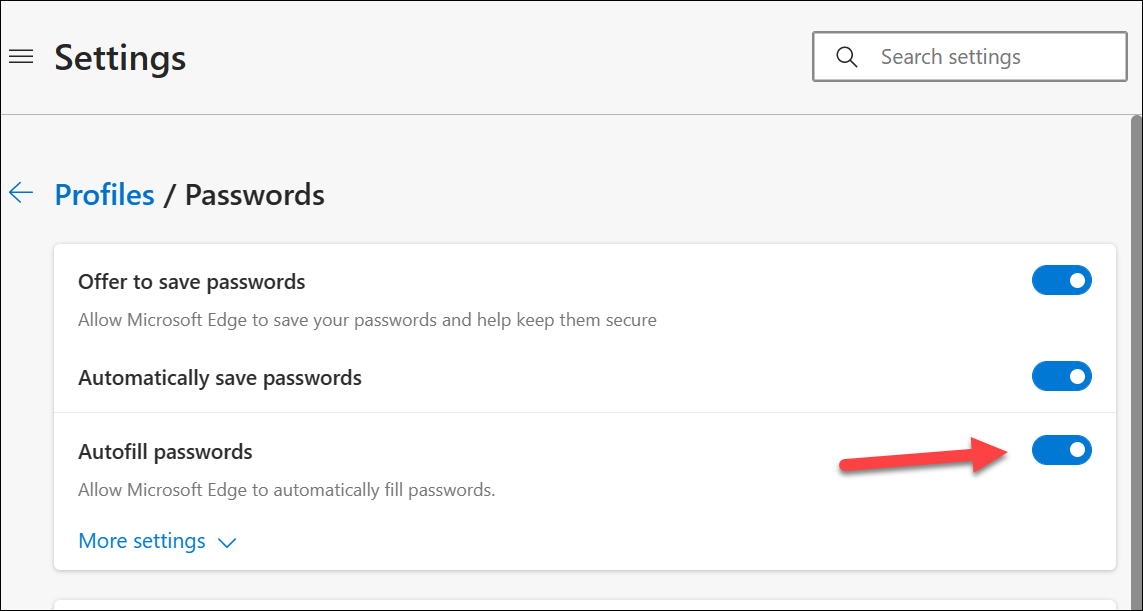The image size is (1143, 611).
Task: Focus the Search settings input field
Action: point(990,57)
